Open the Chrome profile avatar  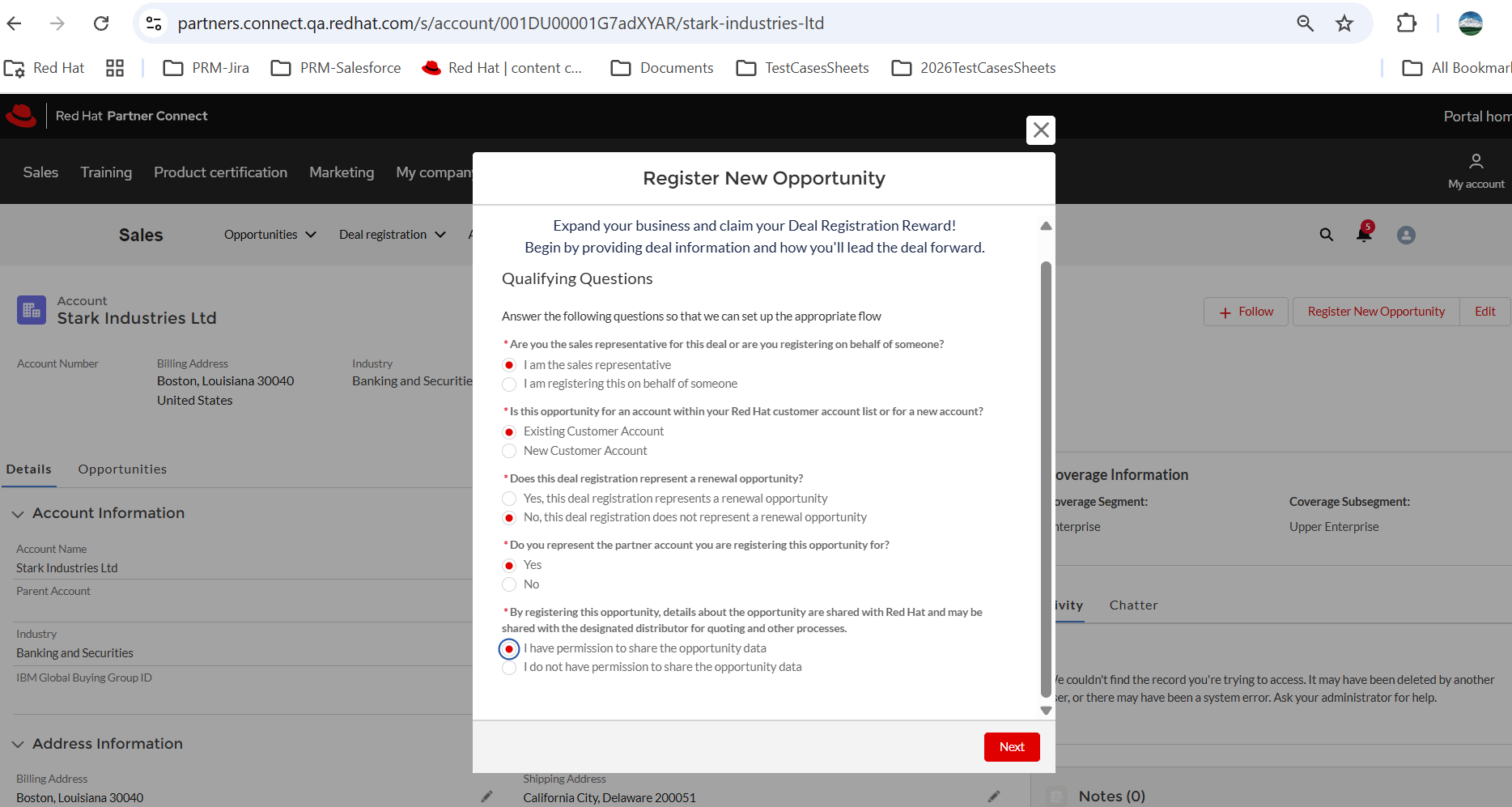tap(1471, 23)
